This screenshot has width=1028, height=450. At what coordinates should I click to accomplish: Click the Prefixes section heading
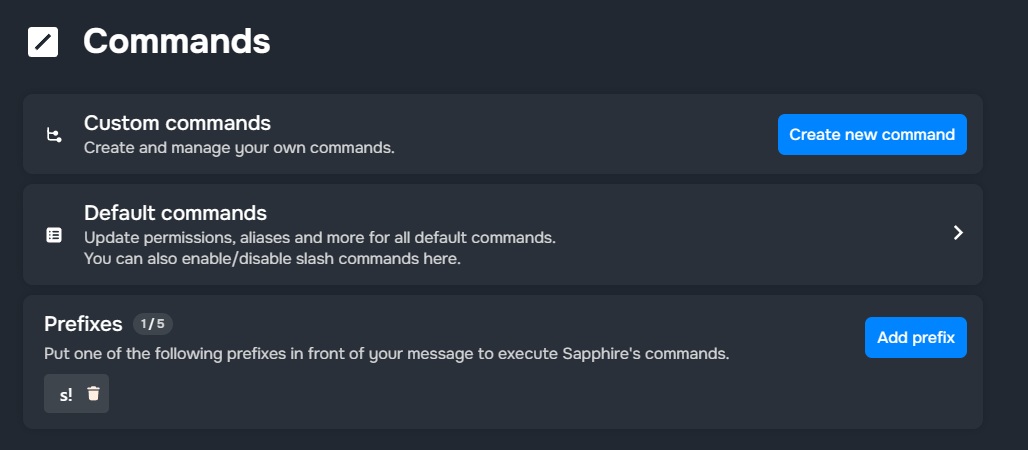coord(83,324)
